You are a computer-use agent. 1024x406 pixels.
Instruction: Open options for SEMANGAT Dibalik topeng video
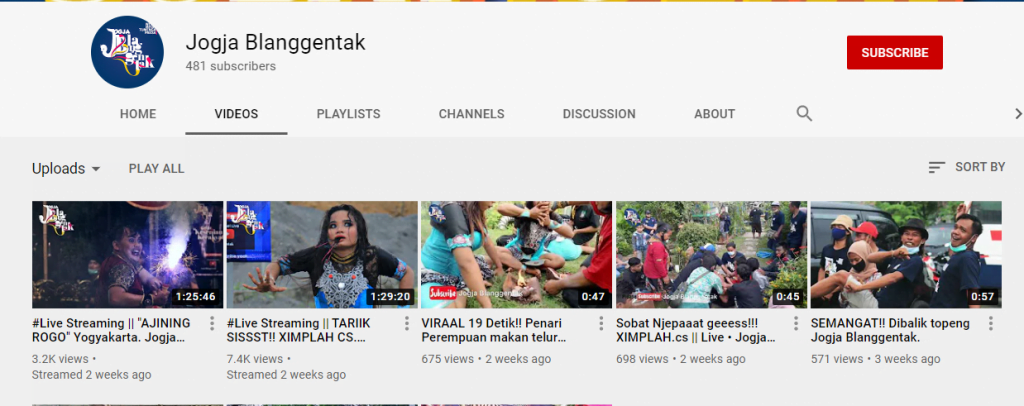[990, 323]
